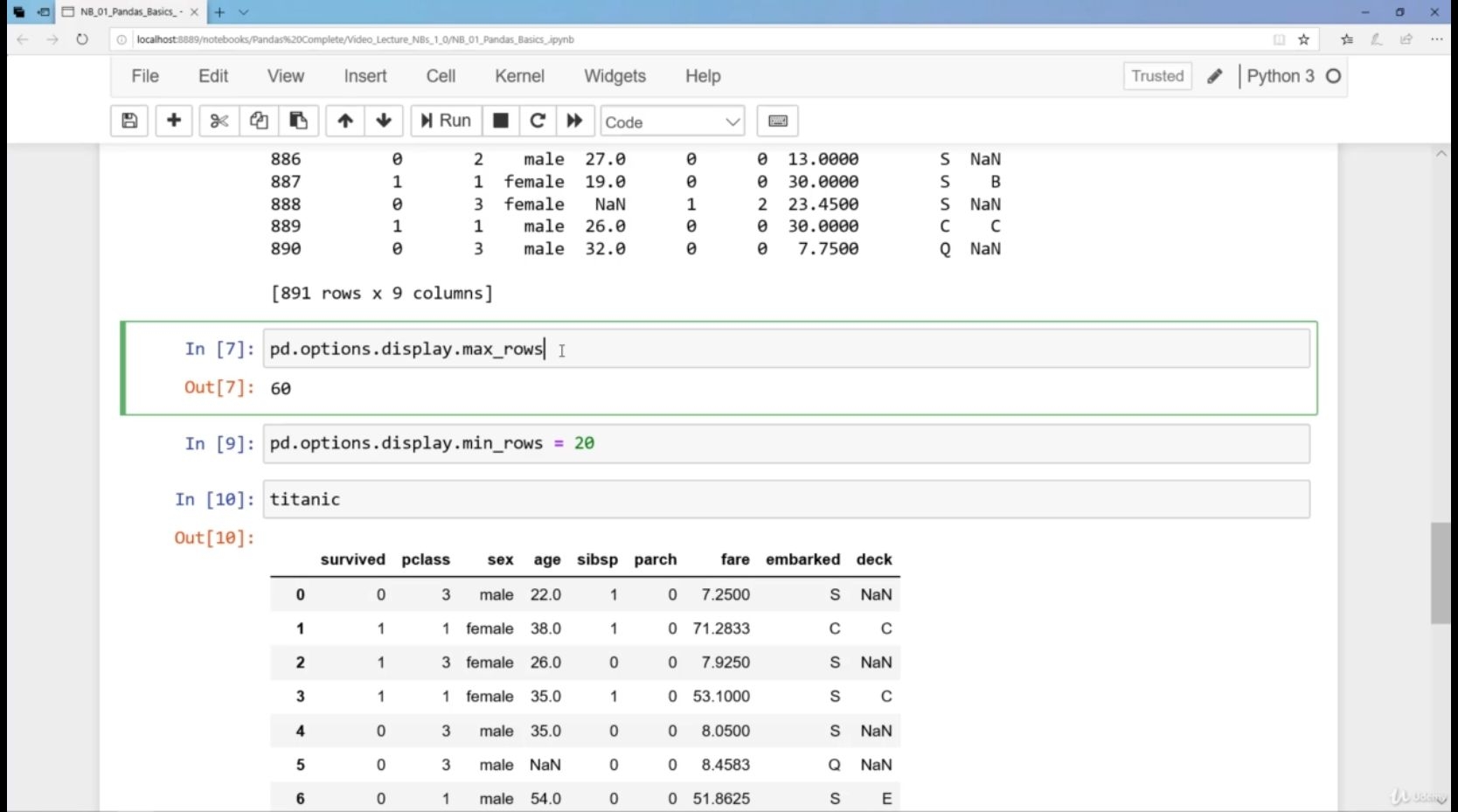Screen dimensions: 1458x812
Task: Click the Trusted notebook button
Action: pos(1157,76)
